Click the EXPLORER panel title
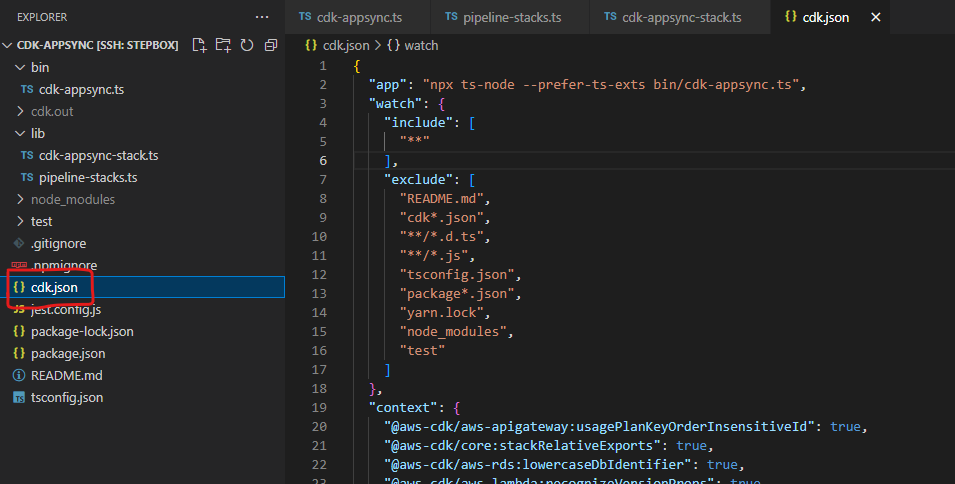Image resolution: width=955 pixels, height=484 pixels. pyautogui.click(x=42, y=17)
